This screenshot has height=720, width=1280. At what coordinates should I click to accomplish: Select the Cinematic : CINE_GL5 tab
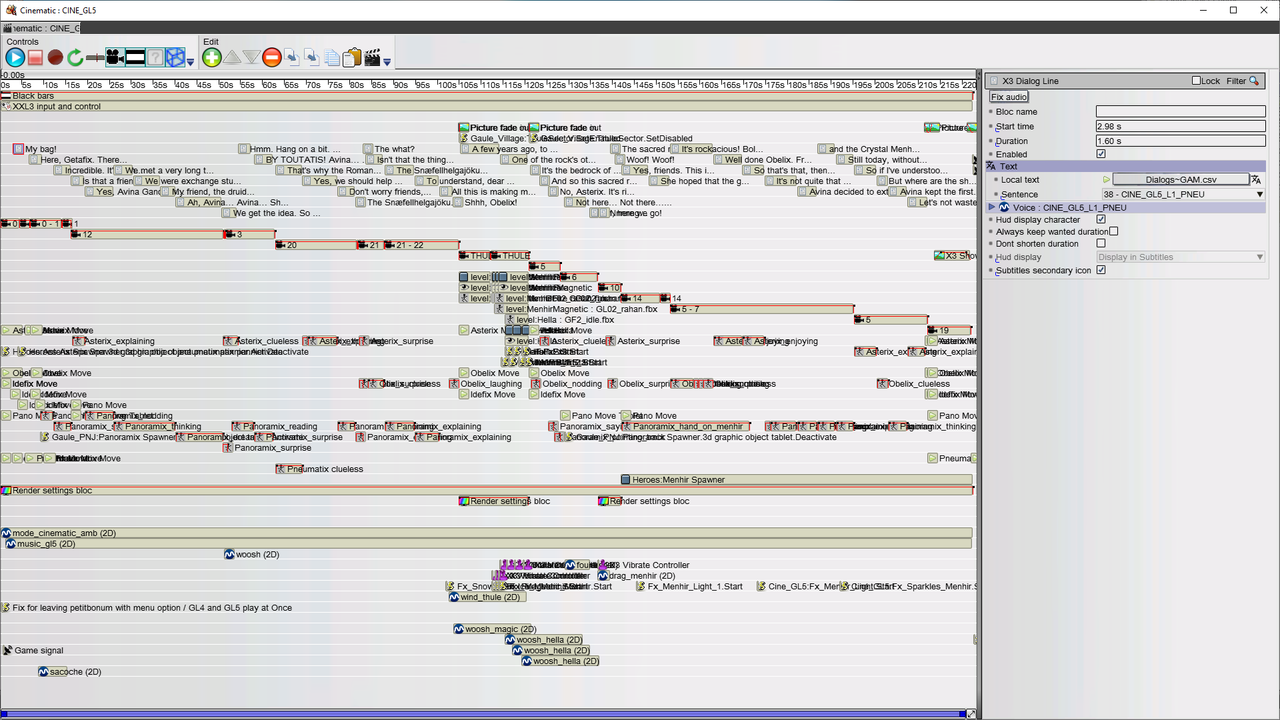click(x=40, y=28)
